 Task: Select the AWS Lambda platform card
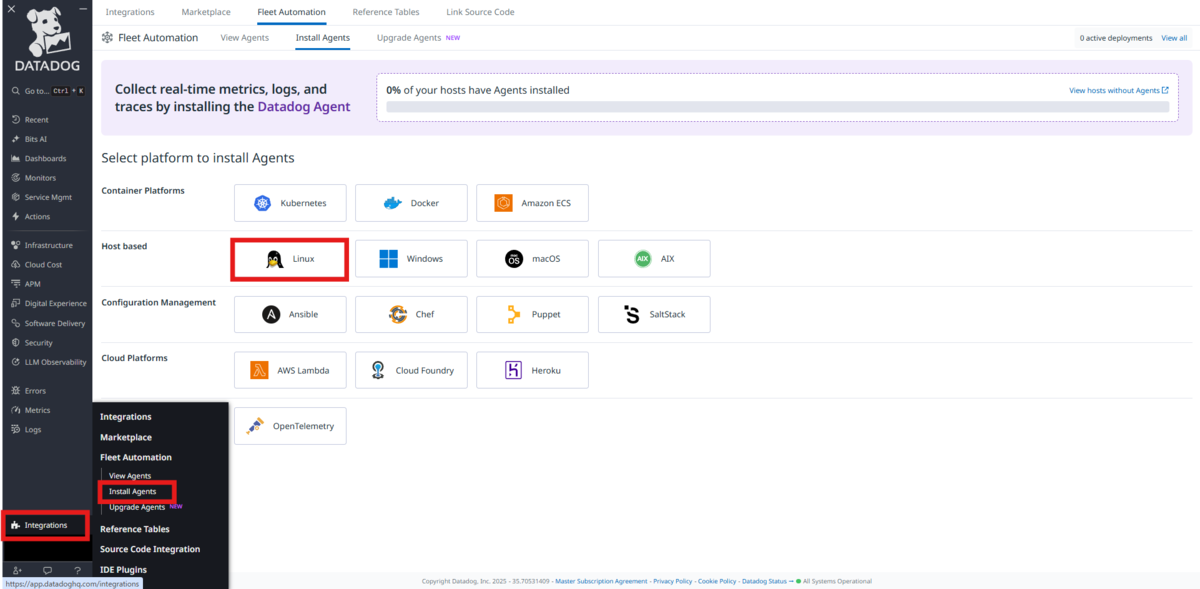tap(290, 370)
